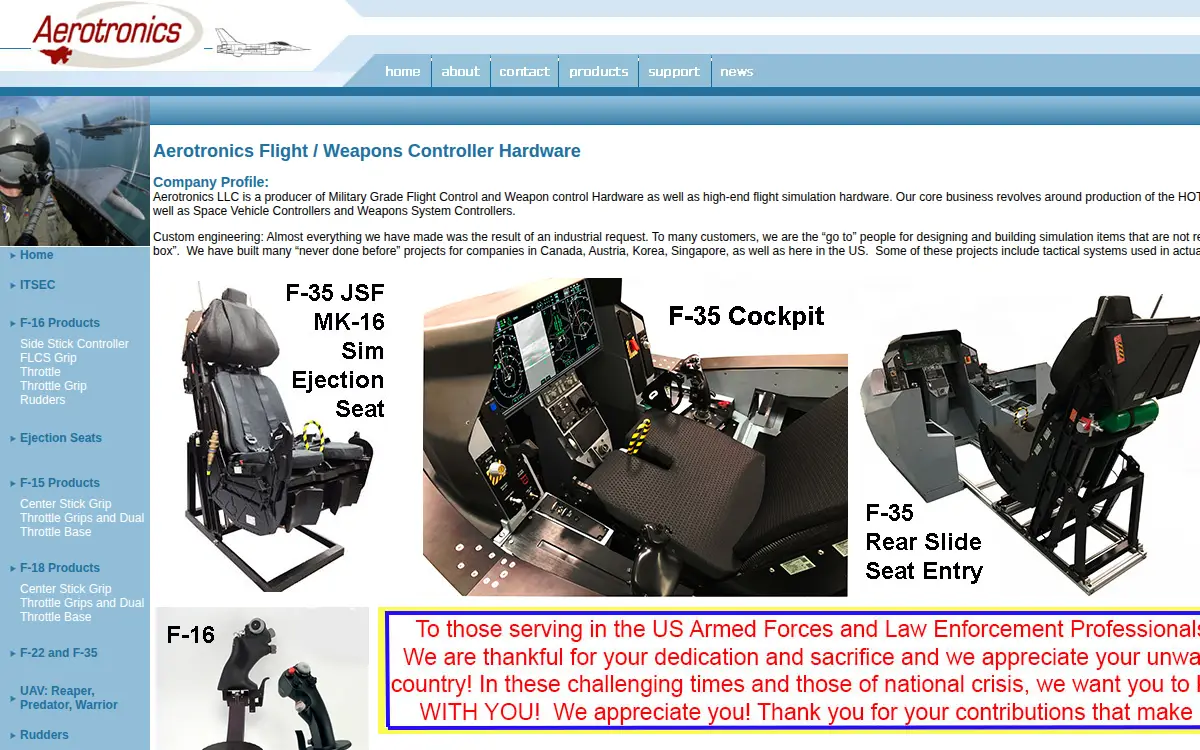
Task: Open the contact nav item
Action: click(x=525, y=71)
